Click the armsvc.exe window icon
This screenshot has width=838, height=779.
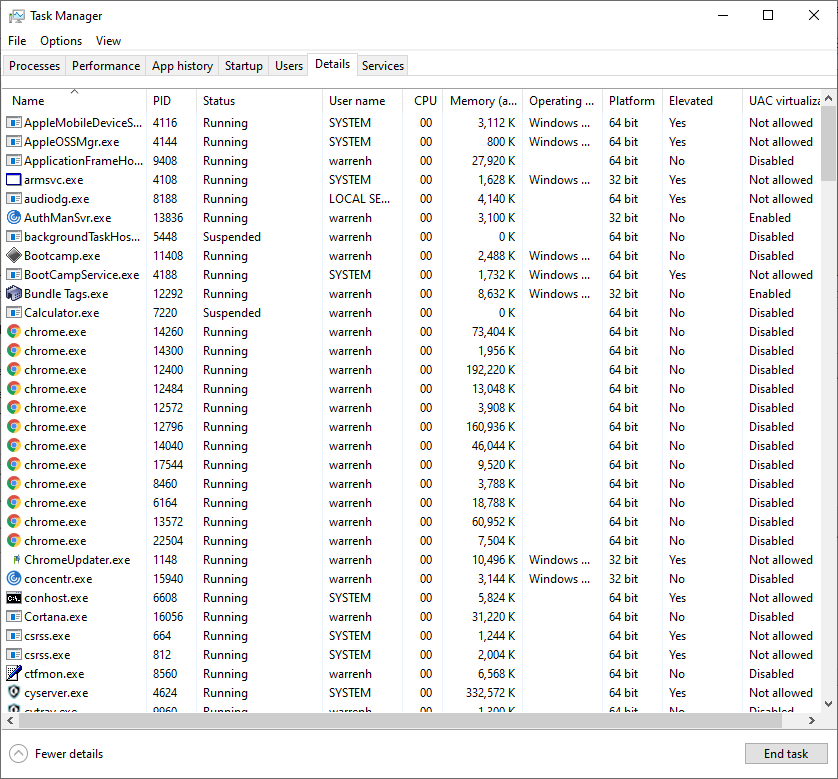(x=14, y=180)
